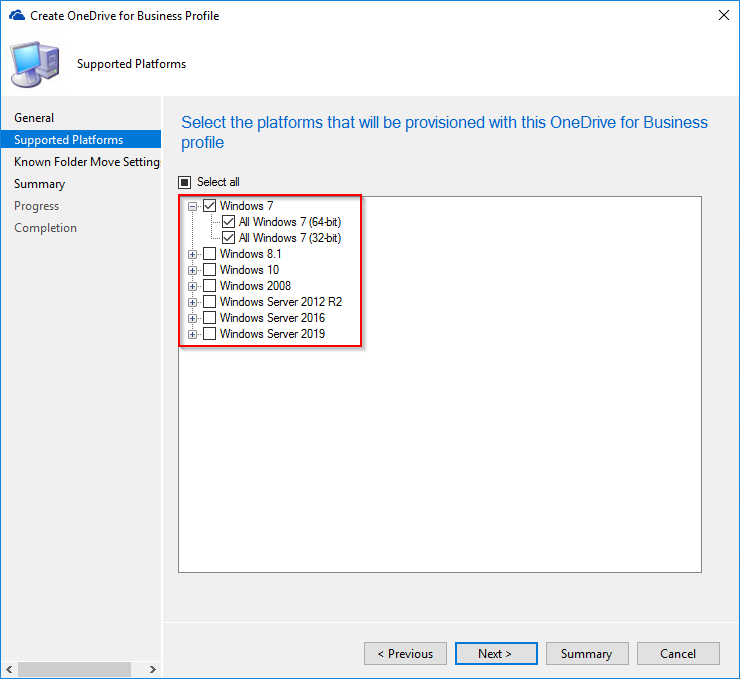Screen dimensions: 740x679
Task: Collapse the Windows 7 tree node
Action: (193, 206)
